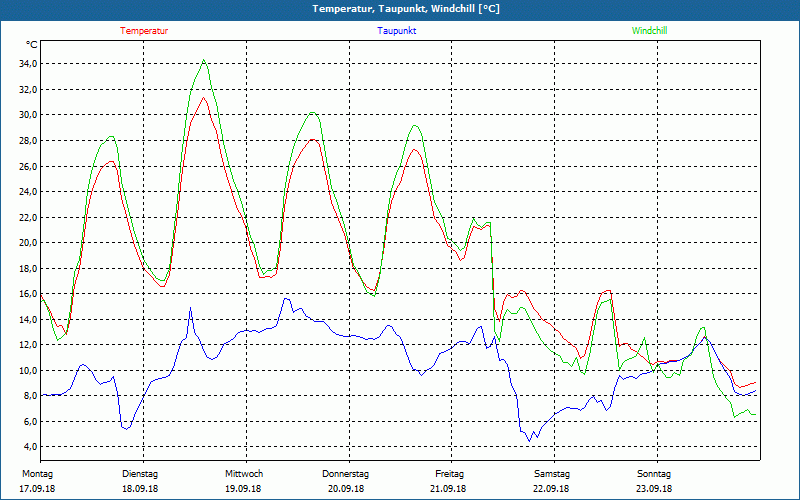Click the 10,0 y-axis value

pos(28,370)
